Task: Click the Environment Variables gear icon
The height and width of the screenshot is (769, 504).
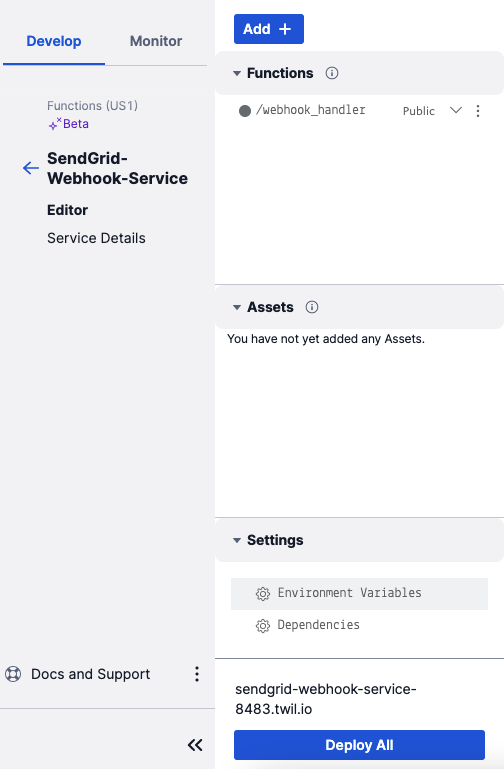Action: point(263,593)
